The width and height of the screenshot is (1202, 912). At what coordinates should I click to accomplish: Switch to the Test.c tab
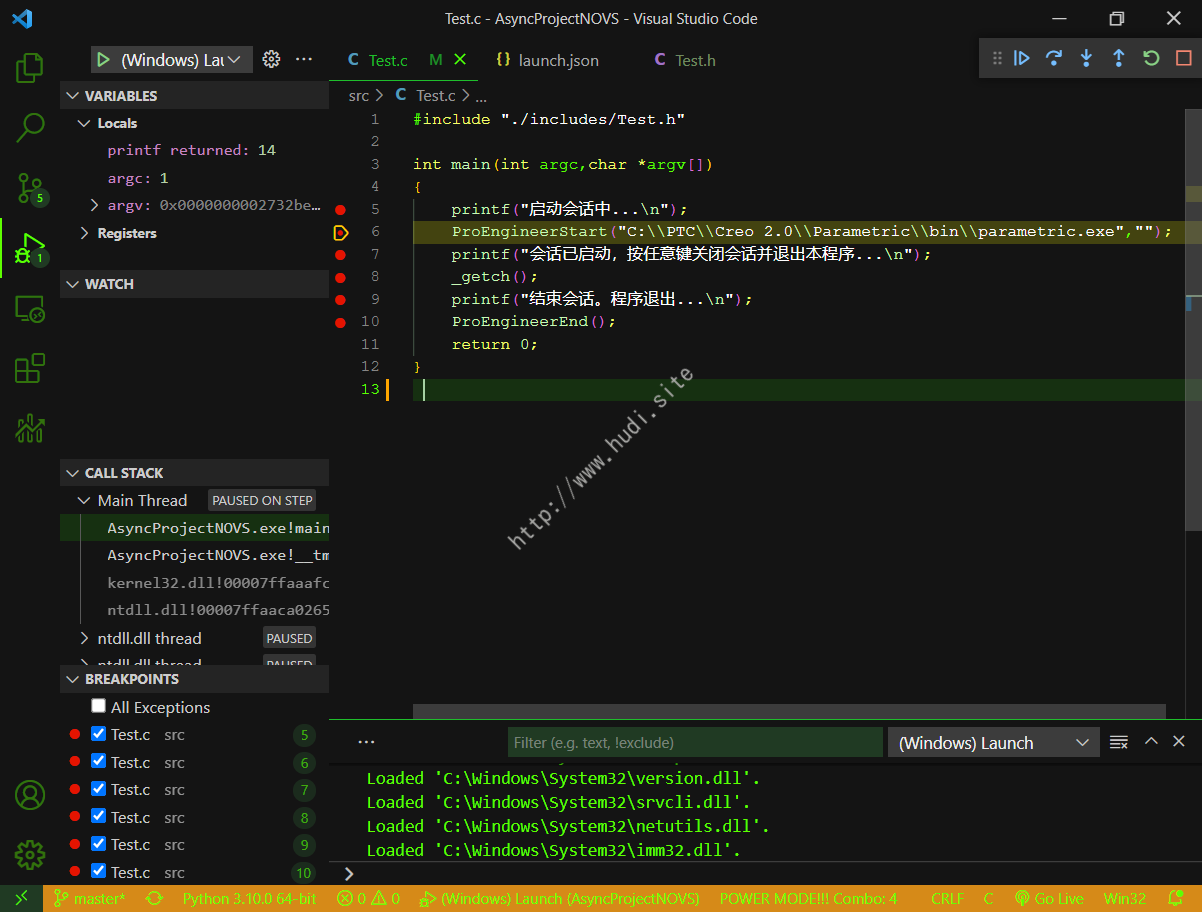[x=387, y=60]
